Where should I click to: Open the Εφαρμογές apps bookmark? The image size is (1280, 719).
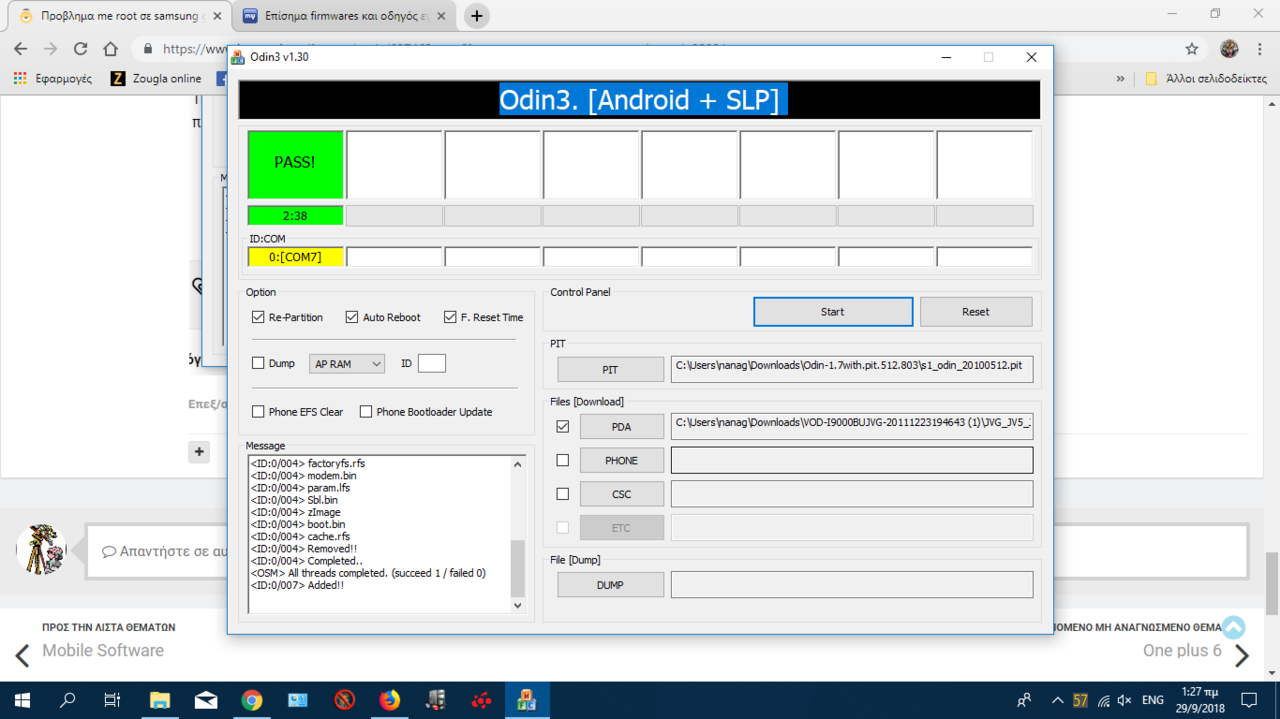point(52,78)
